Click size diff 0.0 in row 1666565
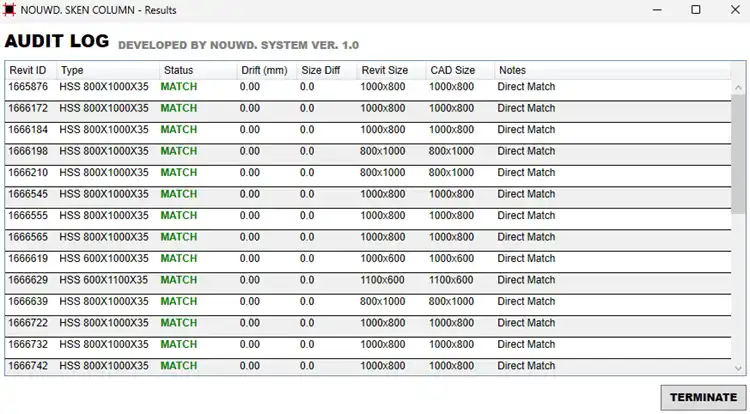The height and width of the screenshot is (414, 750). pos(307,237)
